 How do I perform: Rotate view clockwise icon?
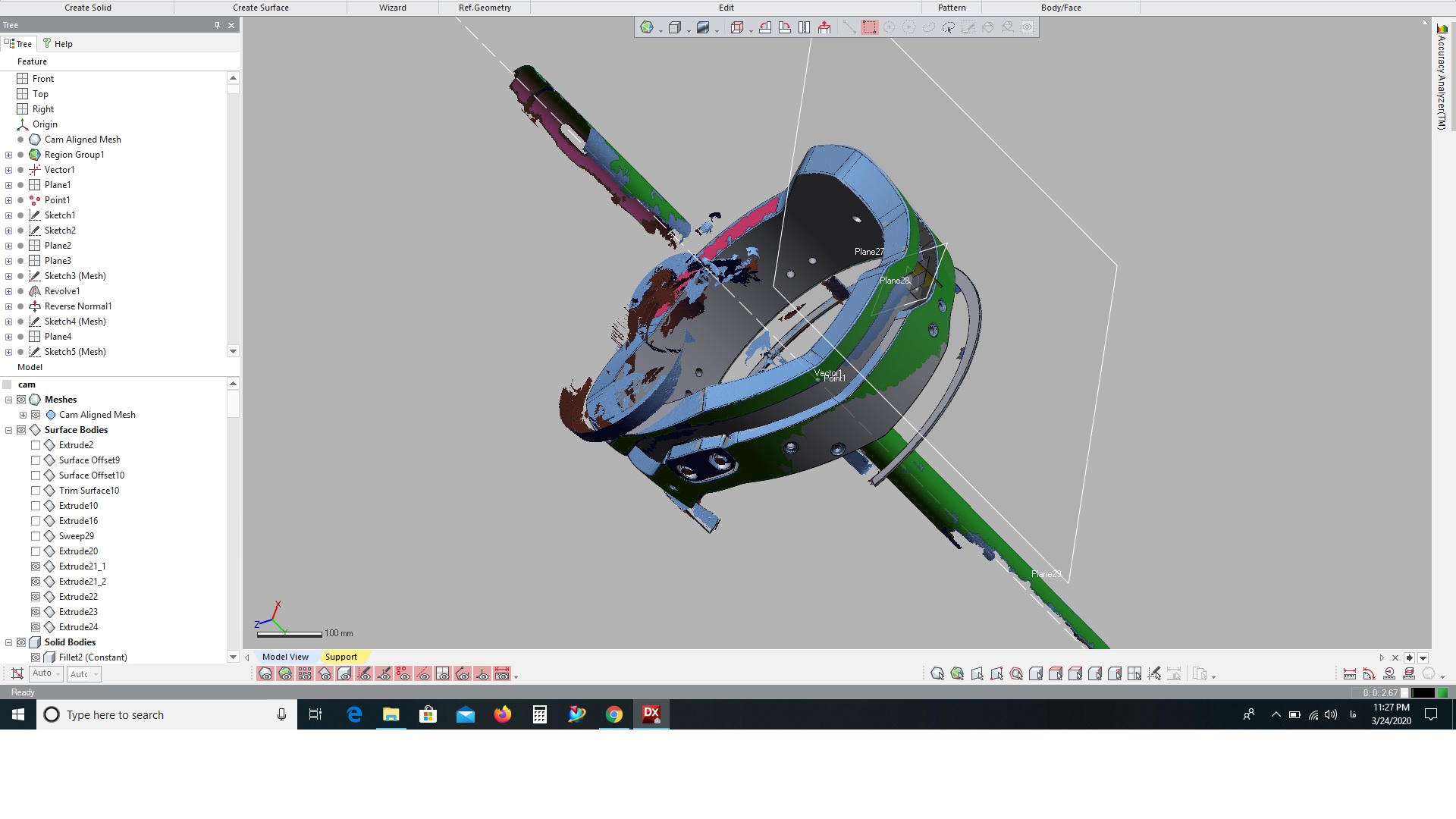(x=785, y=27)
